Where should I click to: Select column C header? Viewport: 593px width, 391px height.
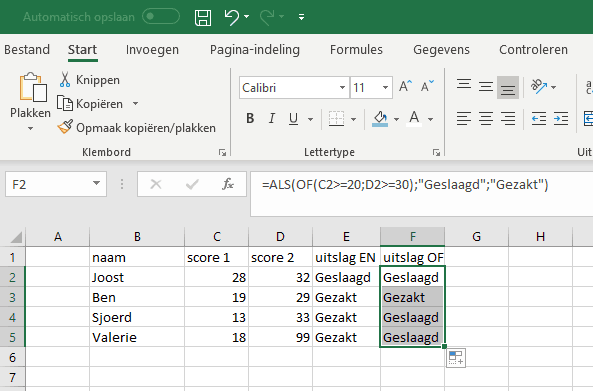pos(216,237)
